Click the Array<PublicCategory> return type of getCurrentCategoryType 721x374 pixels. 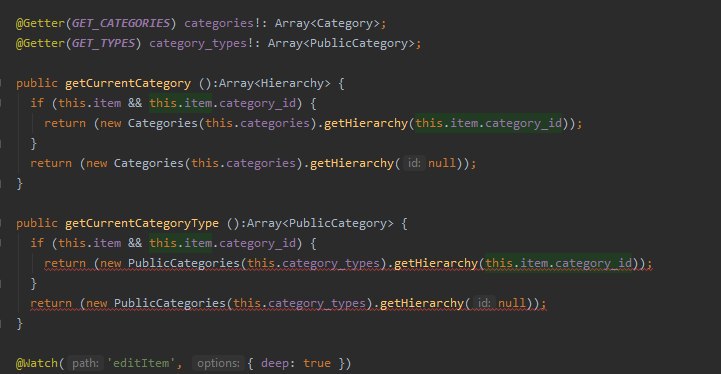(x=320, y=223)
